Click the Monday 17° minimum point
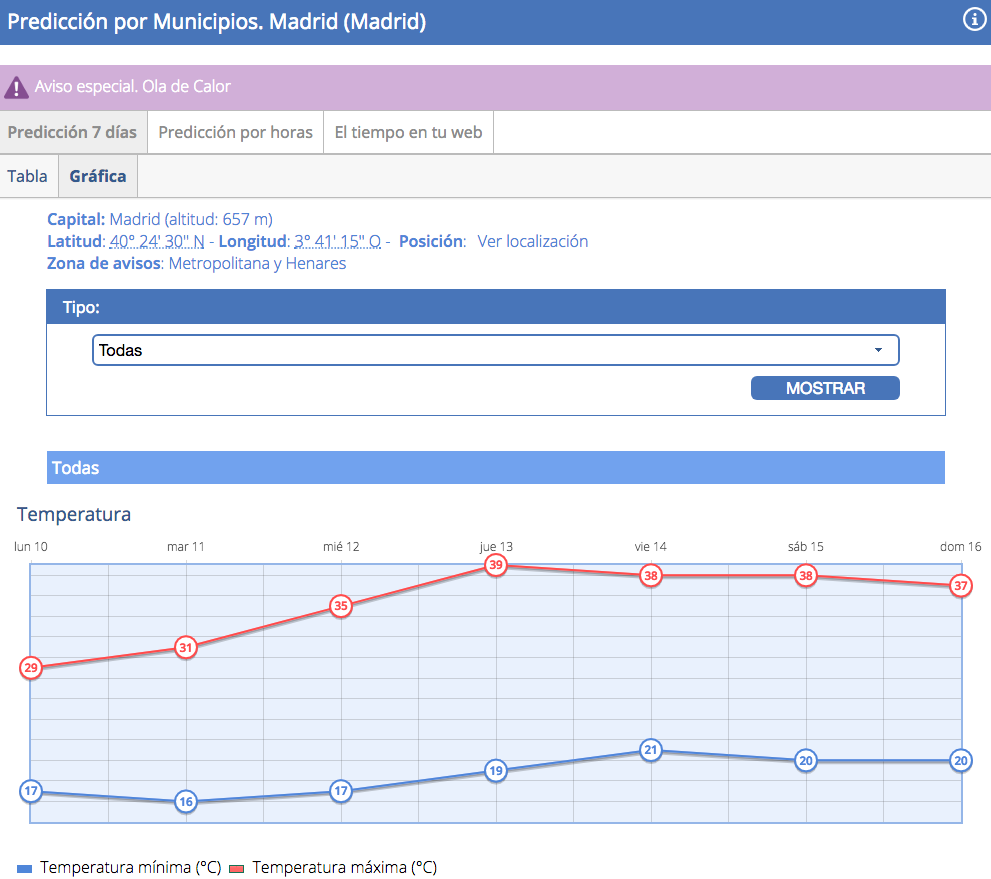The height and width of the screenshot is (879, 991). click(x=30, y=791)
